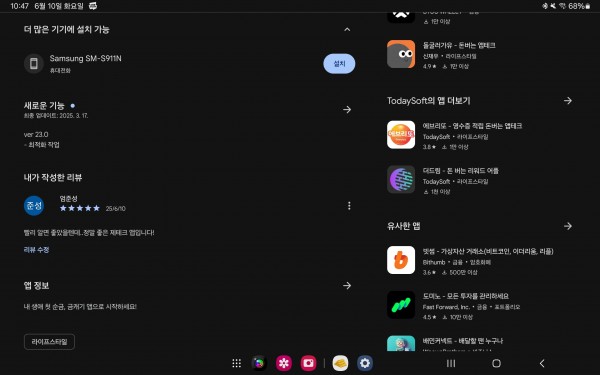Select the 내가 작성한 리뷰 heading
The height and width of the screenshot is (375, 600).
(53, 178)
